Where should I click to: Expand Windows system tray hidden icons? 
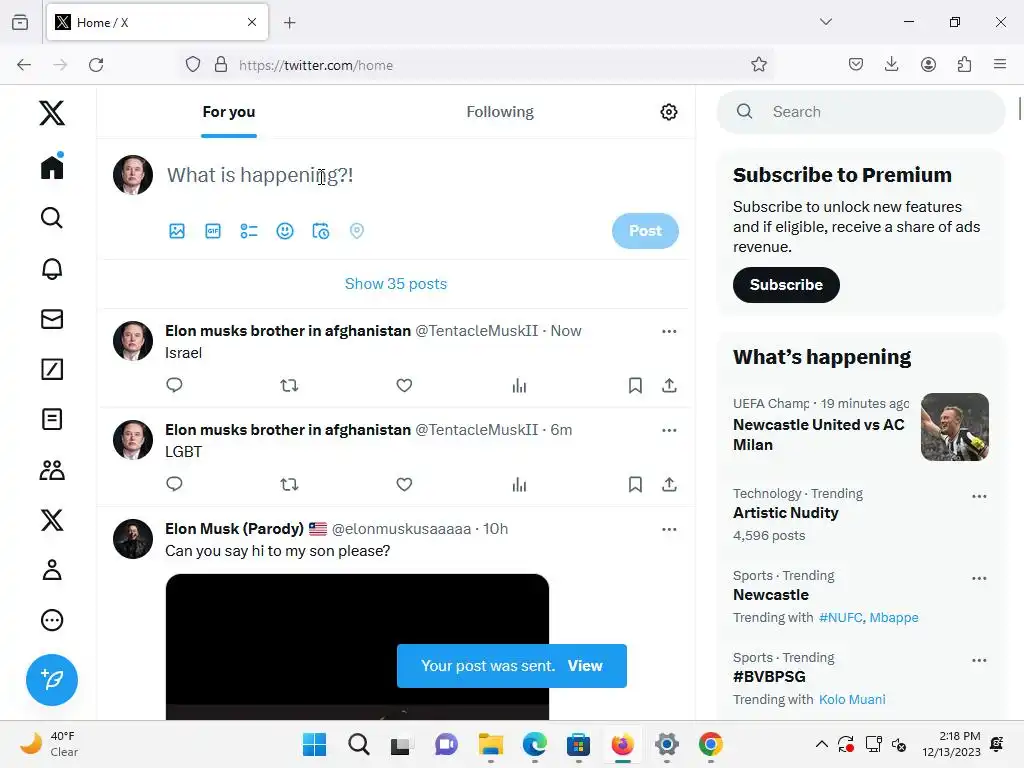[x=822, y=744]
